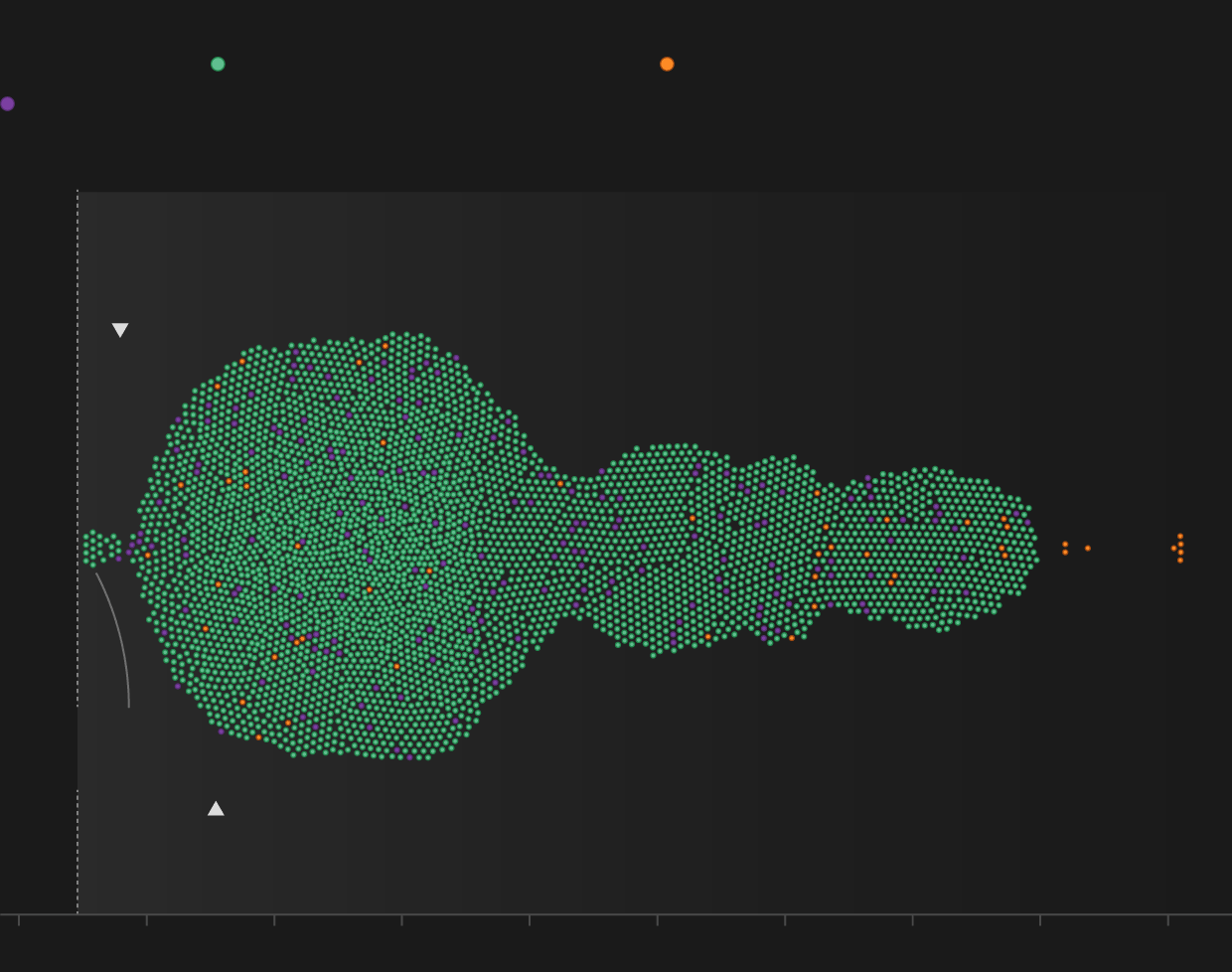This screenshot has height=972, width=1232.
Task: Select the rightmost cluster of orange outlier dots
Action: (x=1179, y=548)
